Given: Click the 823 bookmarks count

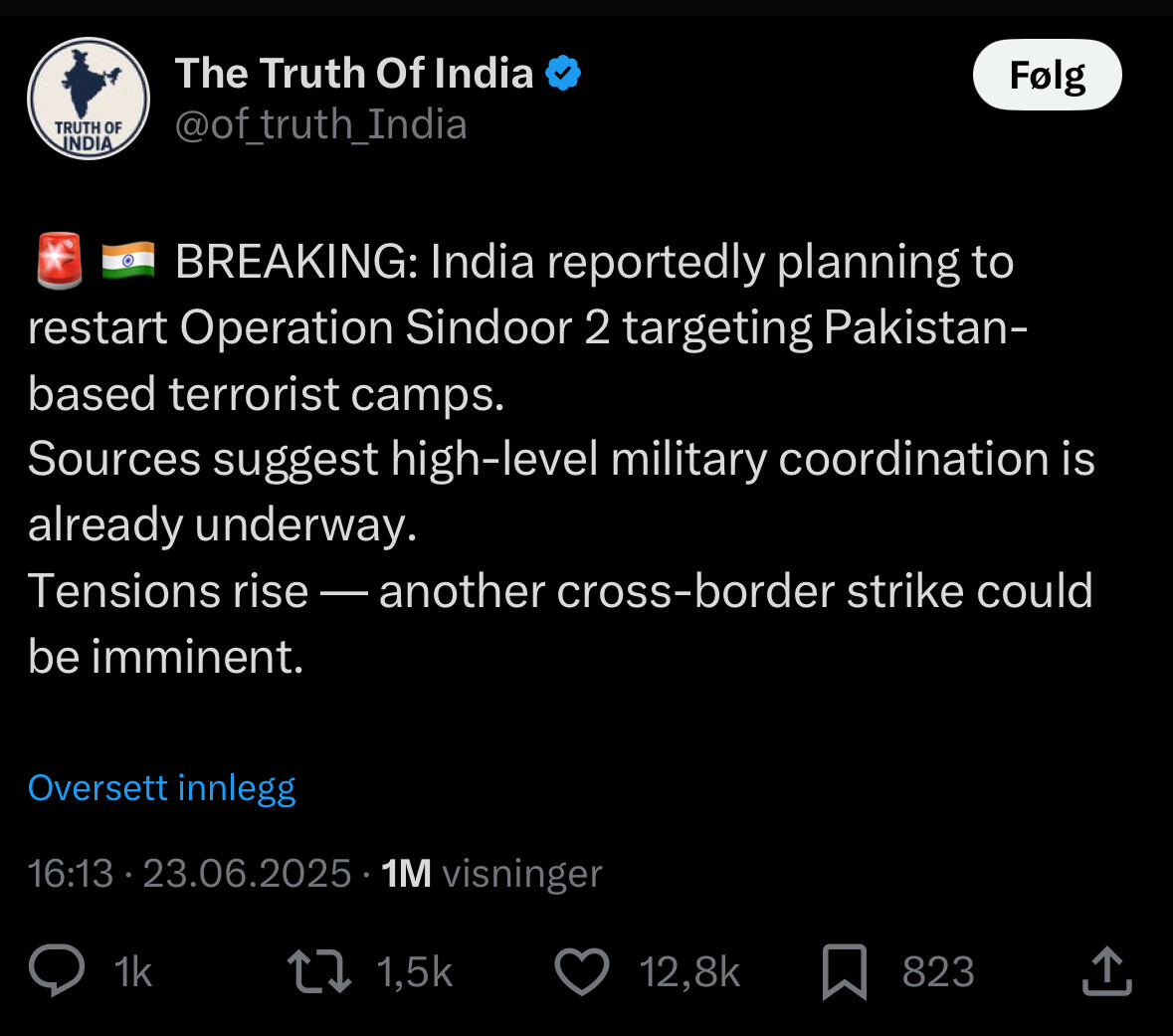Looking at the screenshot, I should pos(938,971).
